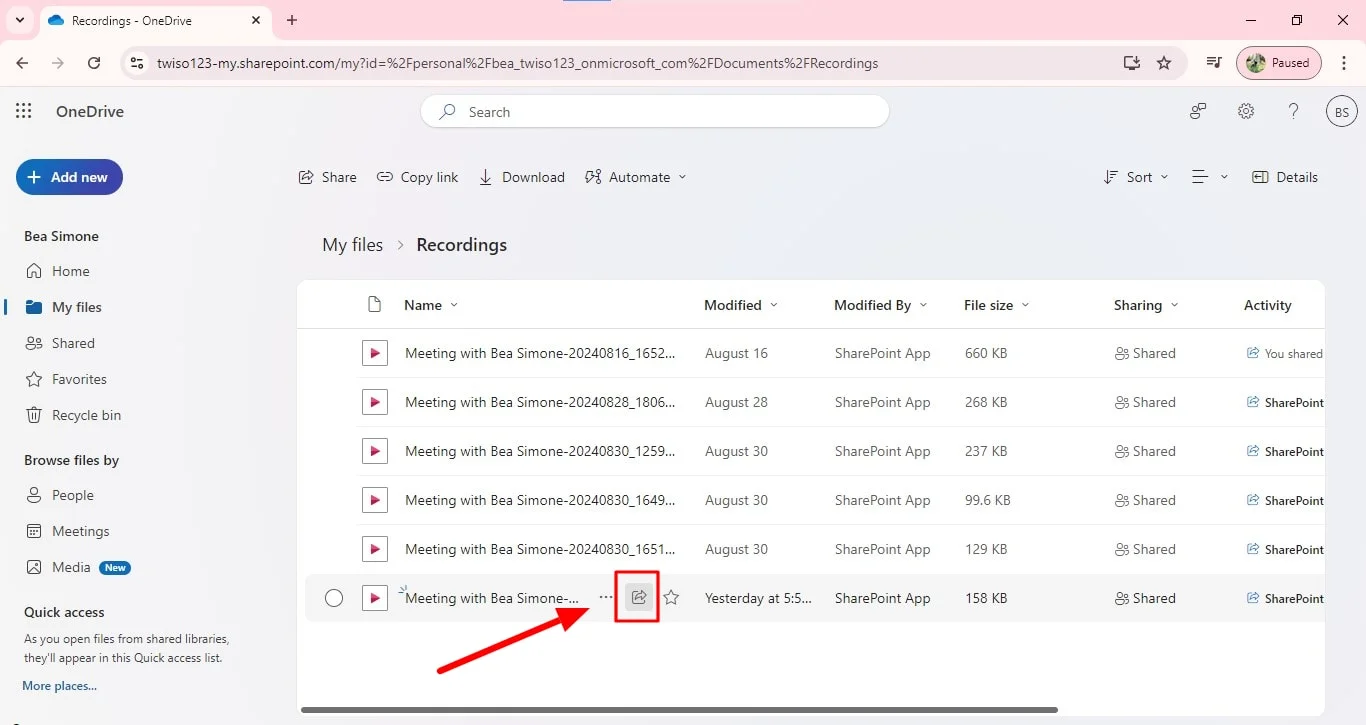The image size is (1366, 725).
Task: Click the video icon for the 129 KB recording
Action: click(375, 549)
